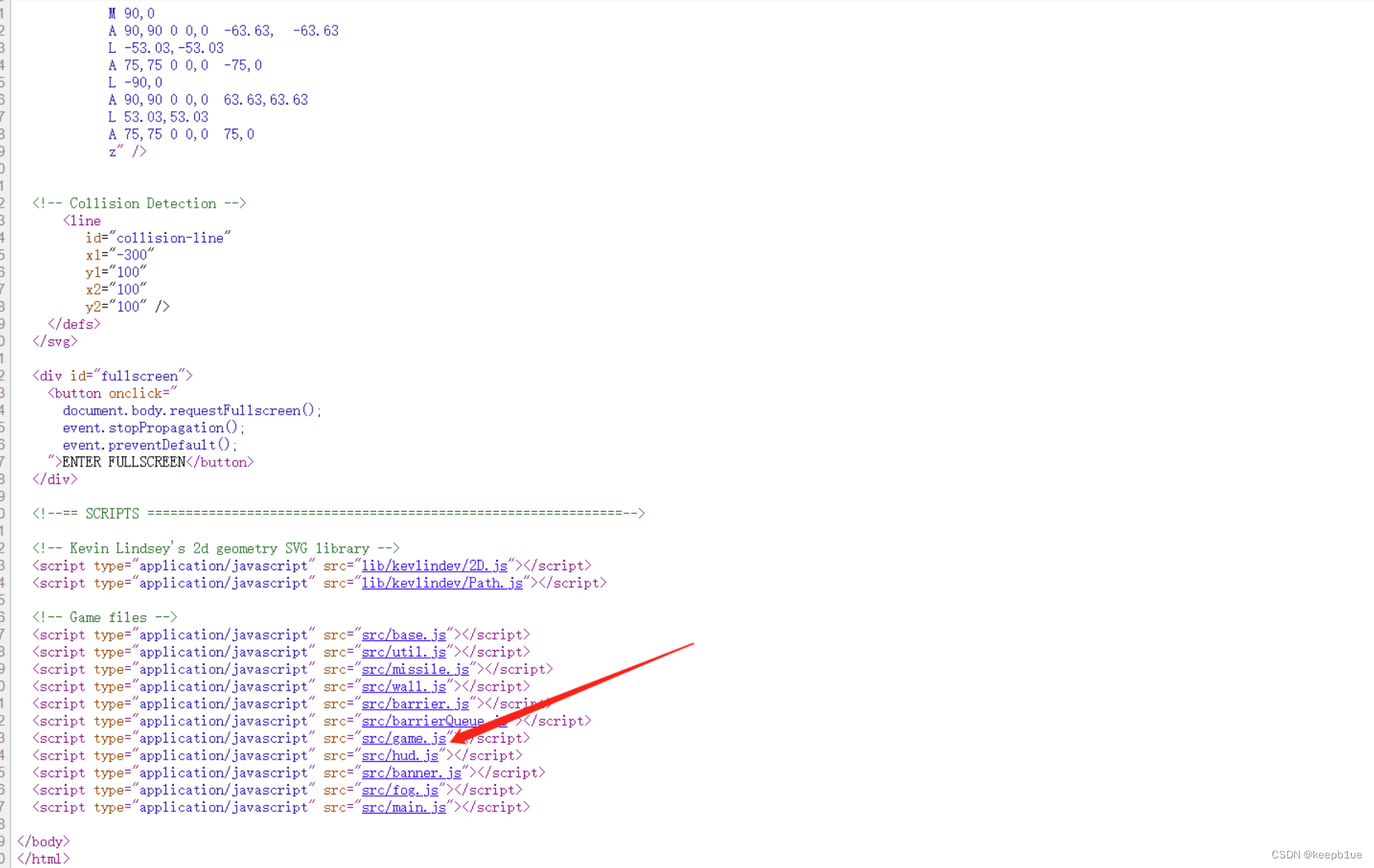Click document.body.requestFullscreen() line

[193, 410]
